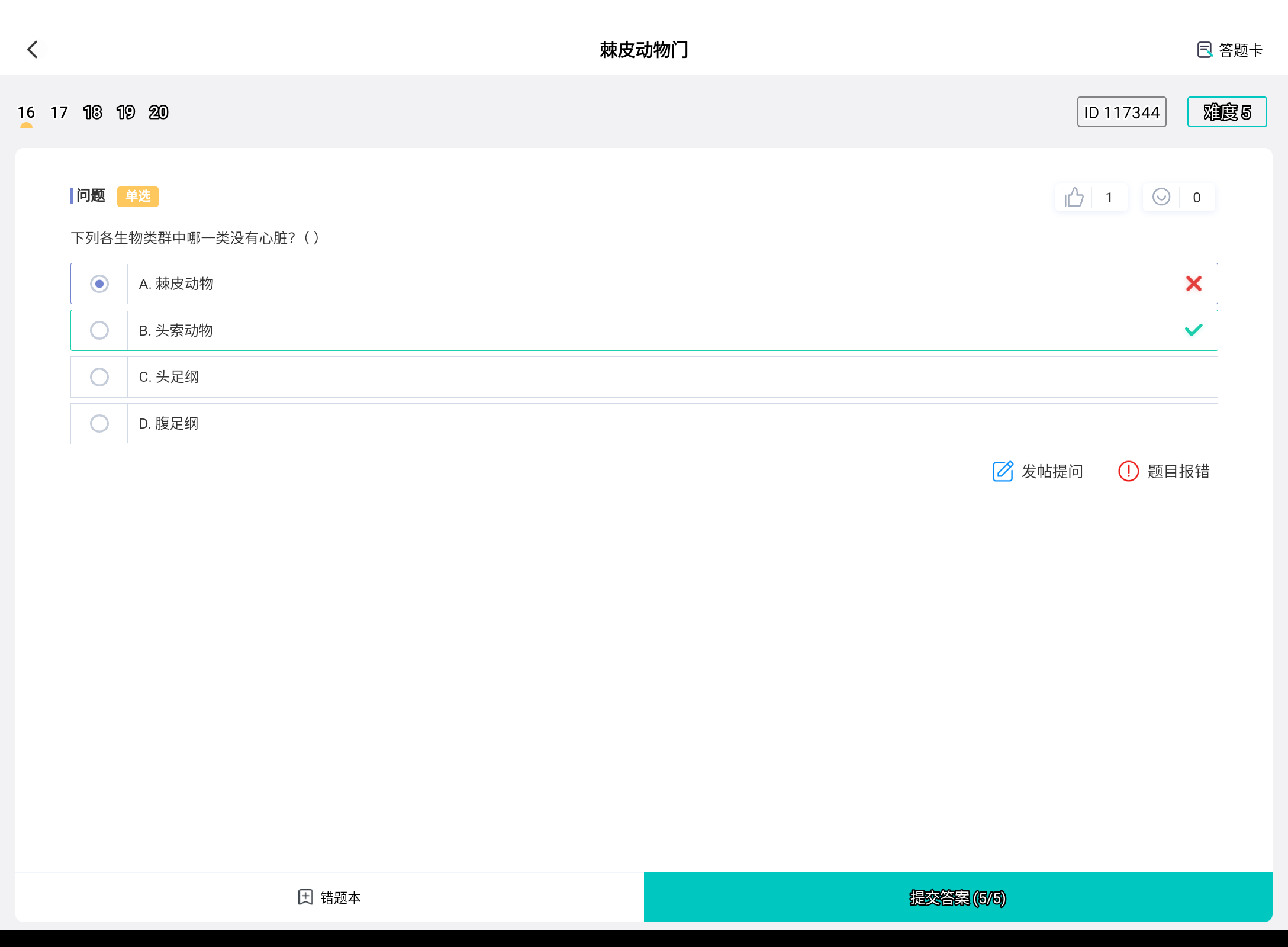Click the red X mark on option A
This screenshot has height=947, width=1288.
click(x=1193, y=284)
